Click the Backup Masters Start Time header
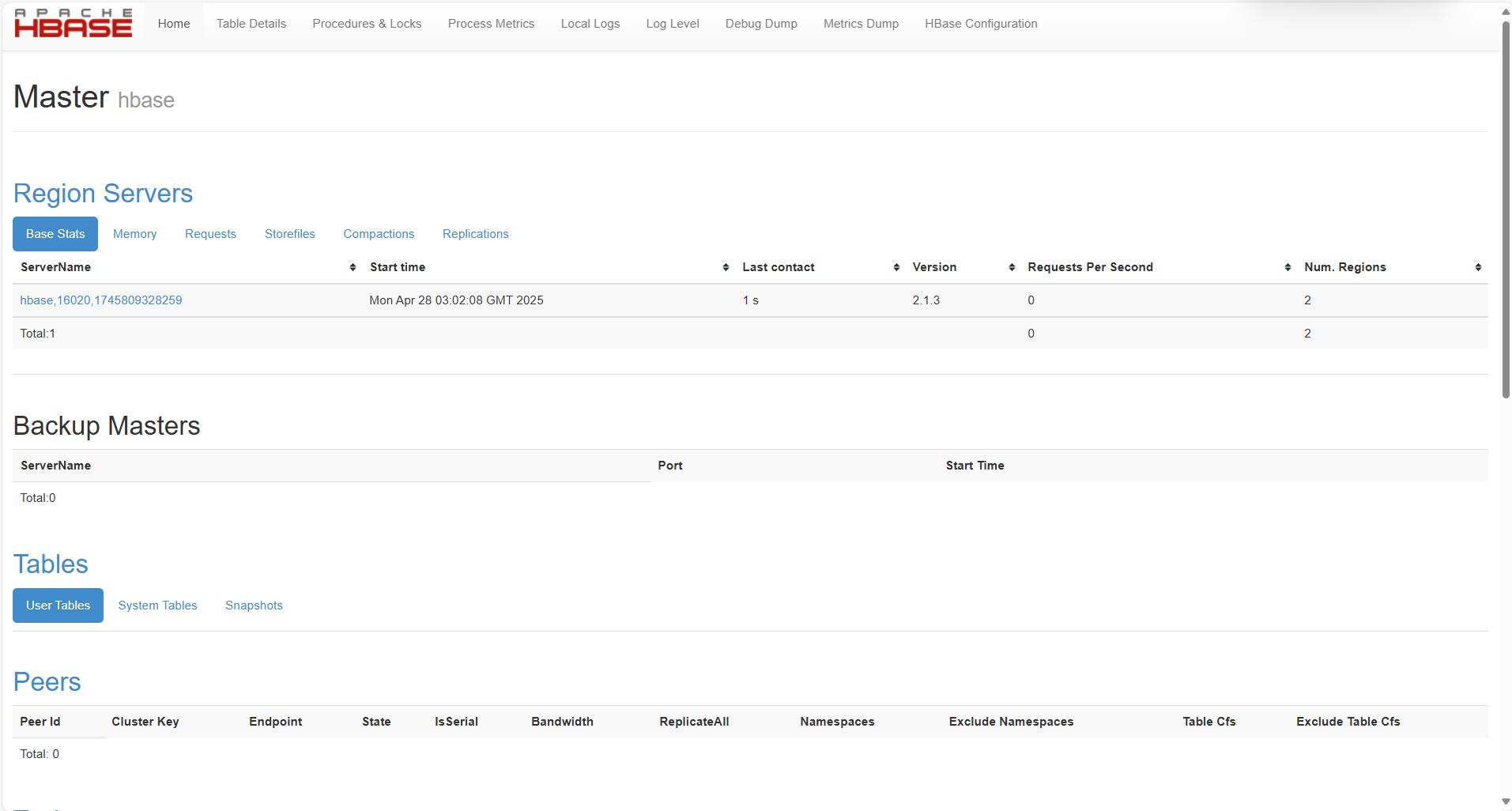Image resolution: width=1512 pixels, height=811 pixels. pos(975,466)
